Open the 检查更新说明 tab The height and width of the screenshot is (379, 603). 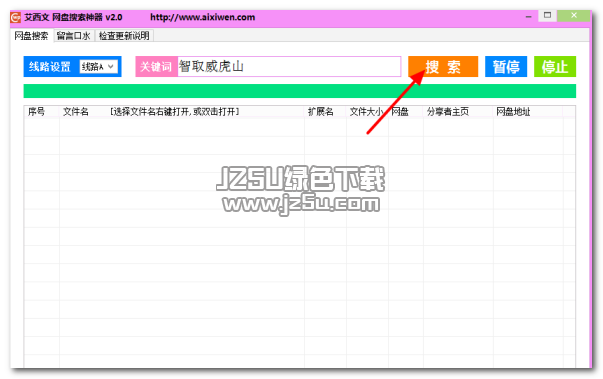click(x=124, y=36)
